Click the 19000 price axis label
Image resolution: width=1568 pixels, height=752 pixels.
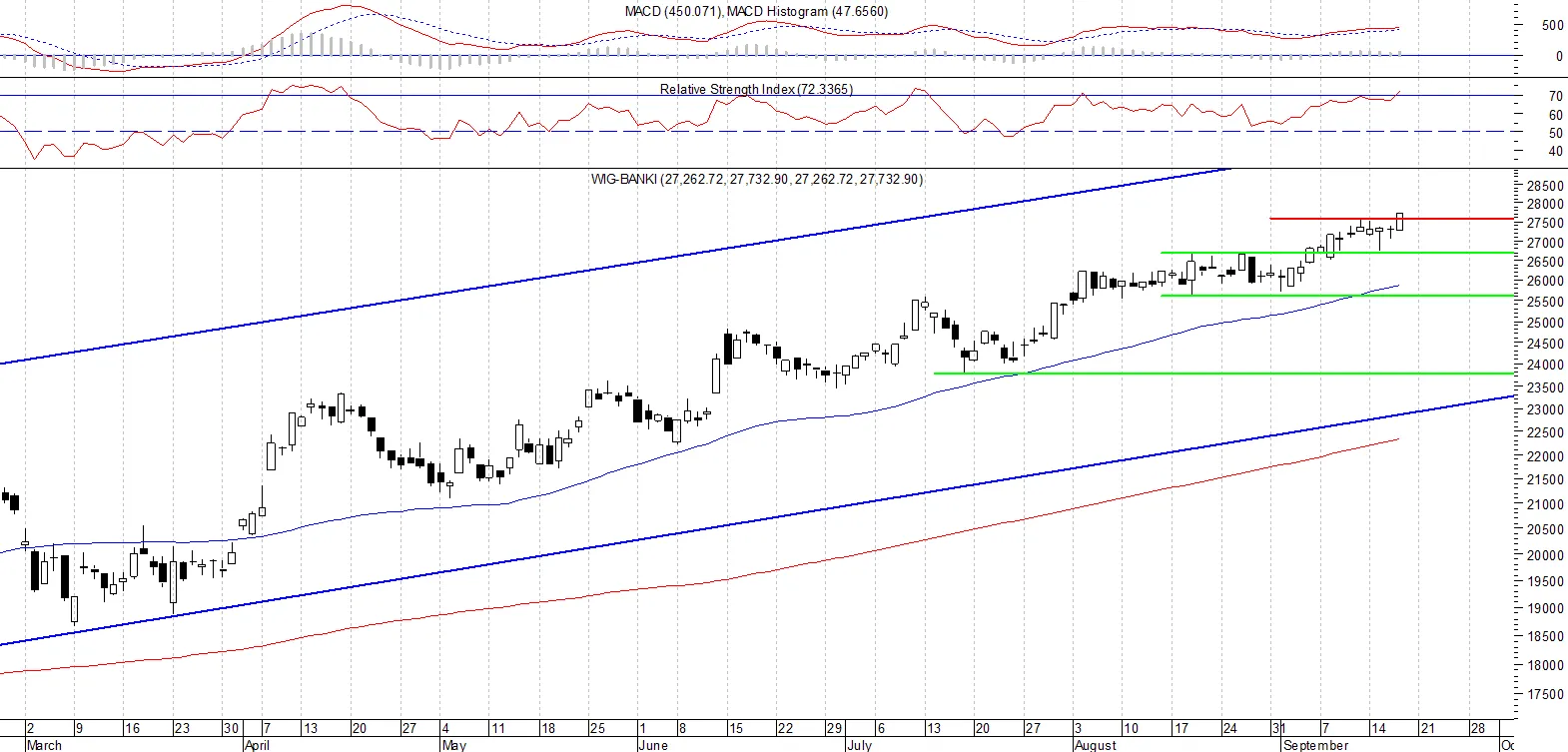pyautogui.click(x=1545, y=608)
